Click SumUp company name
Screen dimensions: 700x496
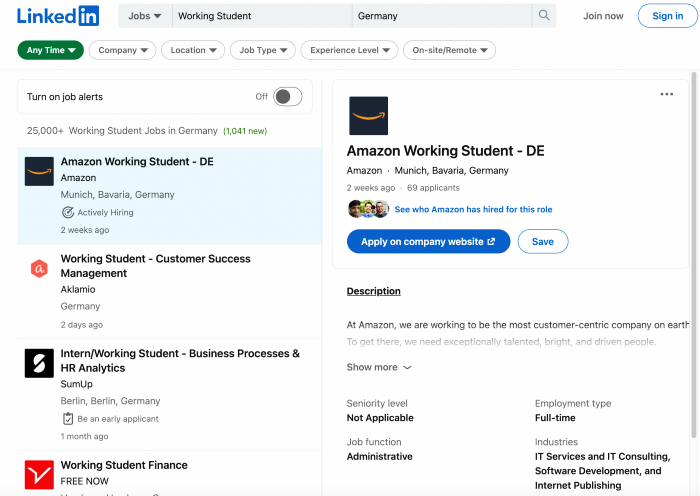(x=76, y=384)
